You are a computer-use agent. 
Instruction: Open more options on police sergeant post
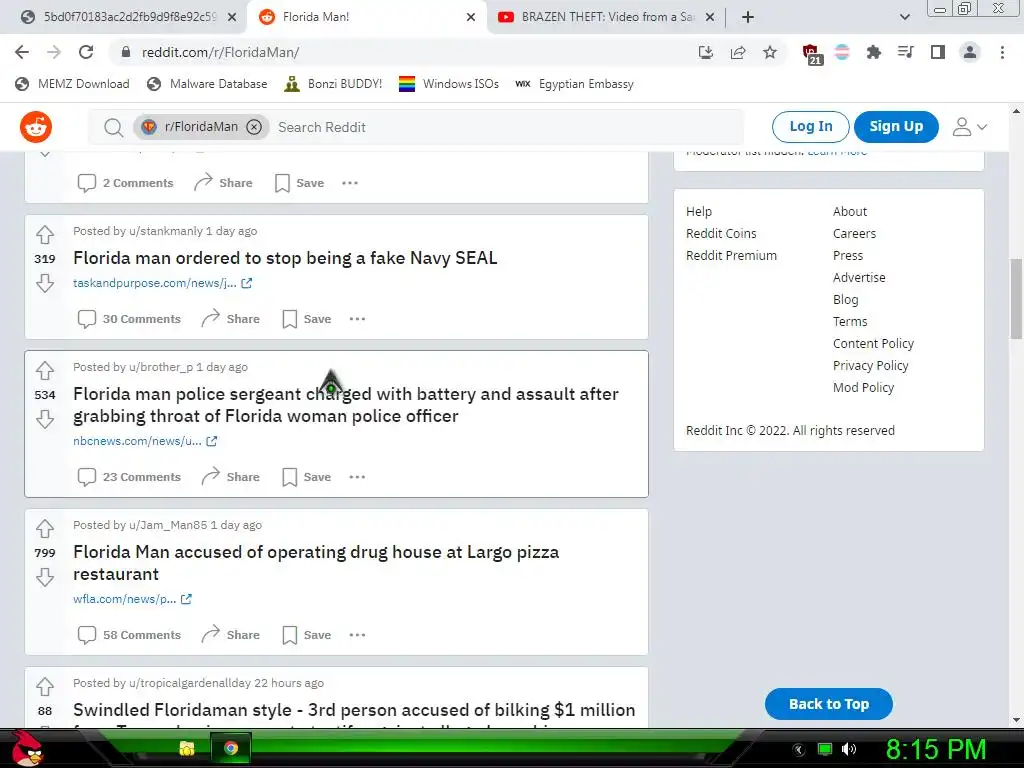point(357,477)
